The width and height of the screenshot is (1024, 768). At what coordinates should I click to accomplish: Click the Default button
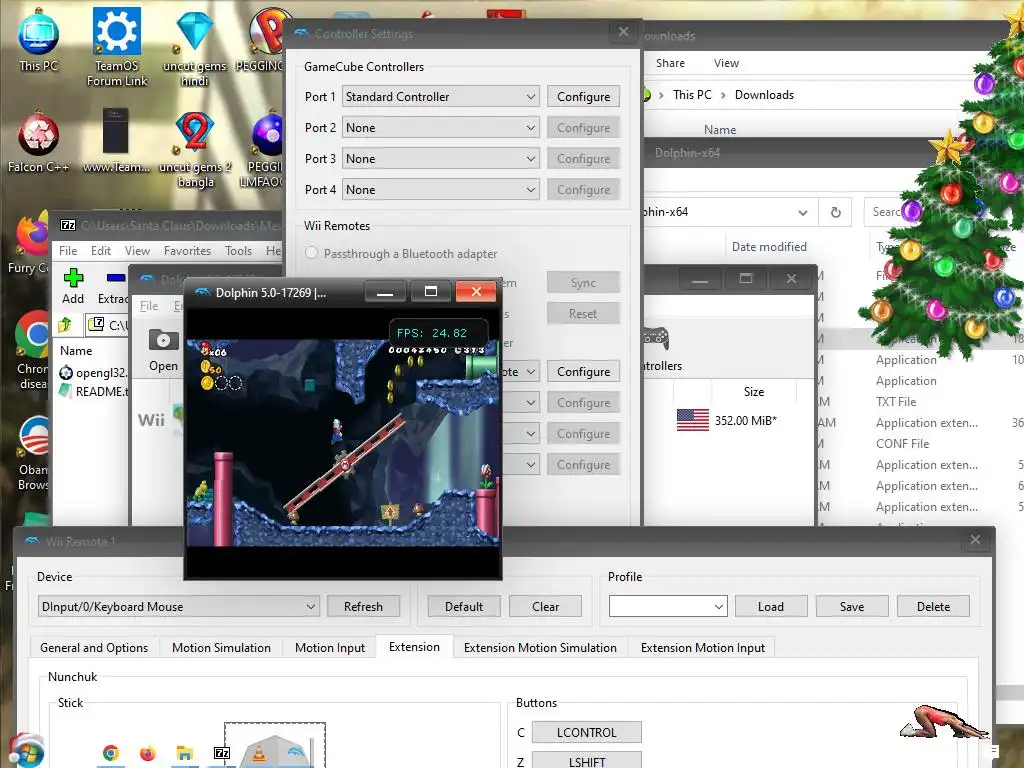click(x=464, y=607)
